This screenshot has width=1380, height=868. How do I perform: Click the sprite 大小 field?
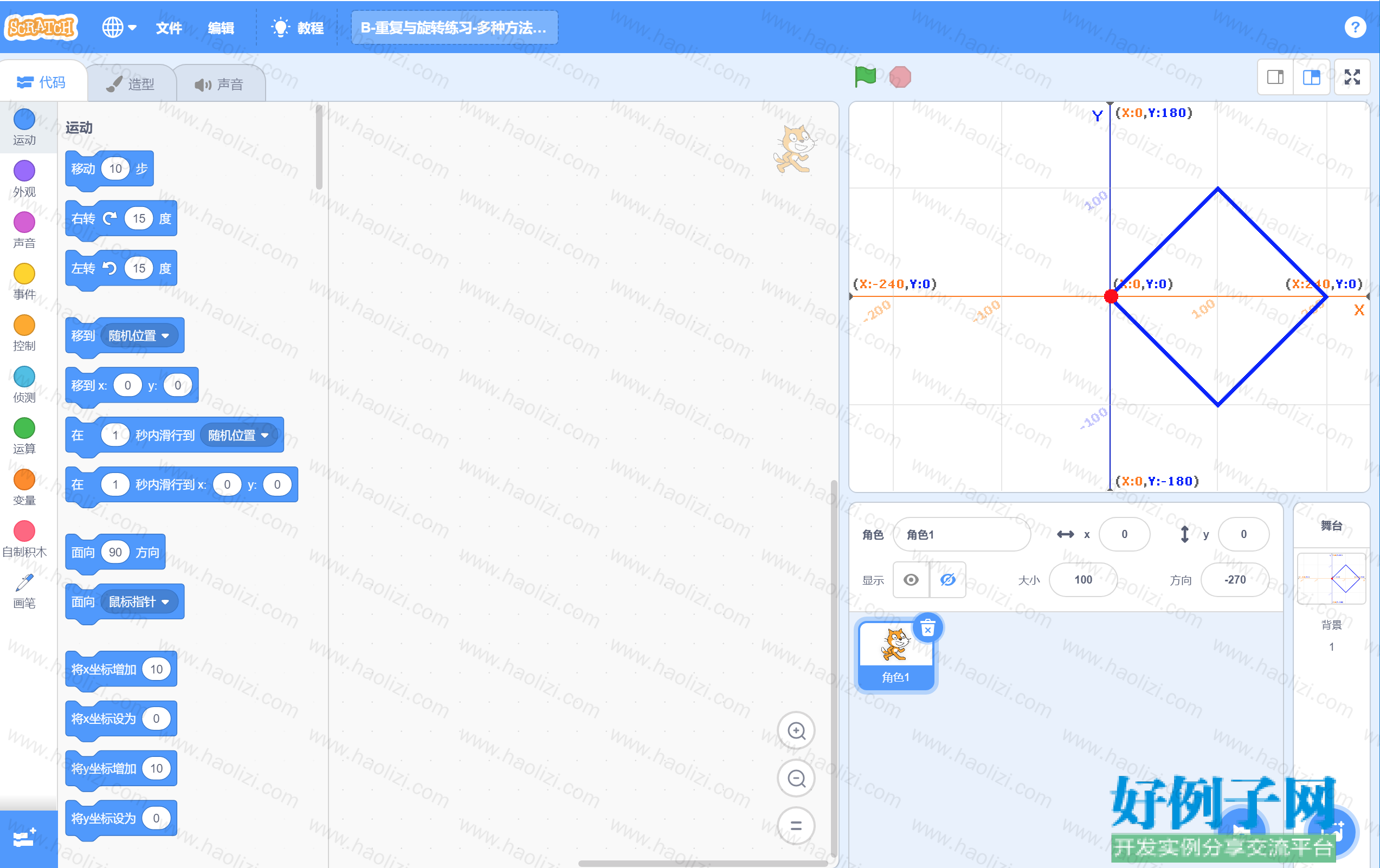tap(1083, 580)
